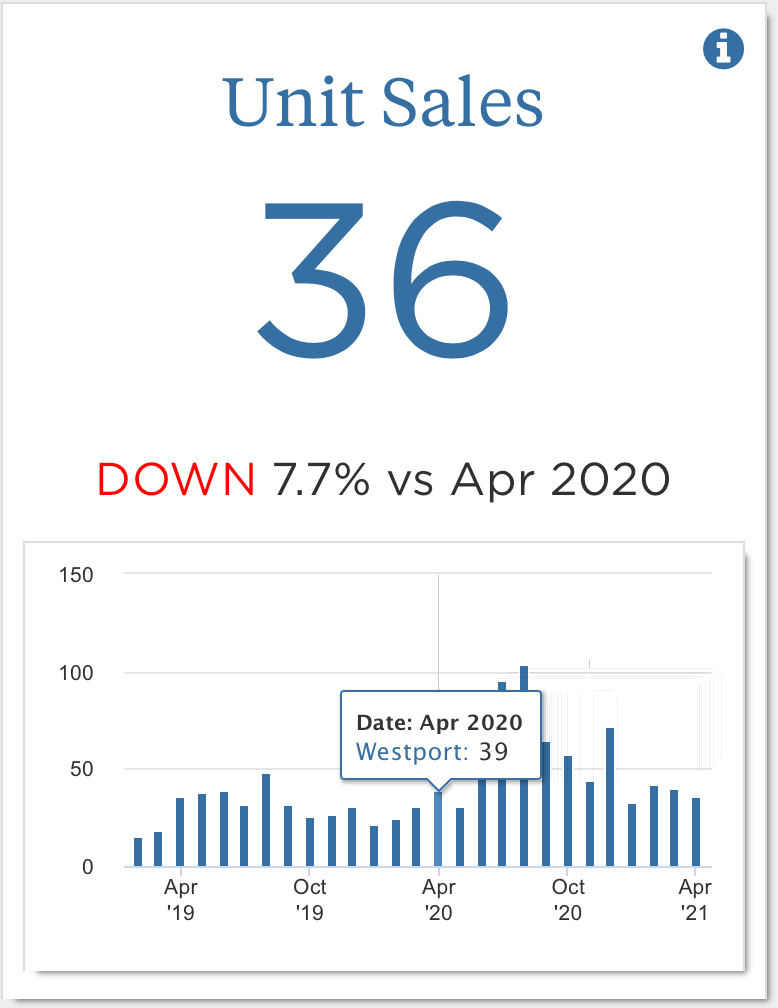The width and height of the screenshot is (778, 1008).
Task: Click the Oct '20 x-axis label
Action: point(568,899)
